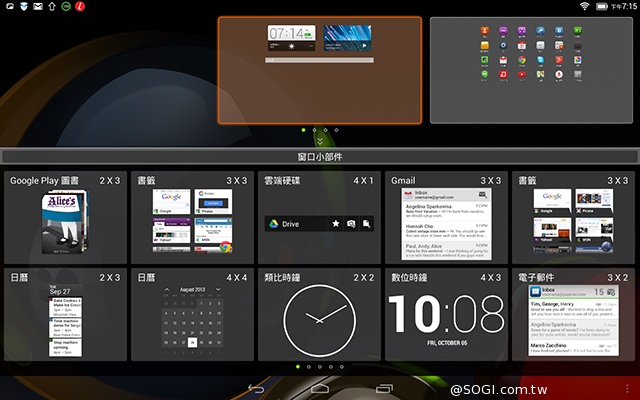Tap highlighted day 28 in the month calendar preview
This screenshot has width=640, height=400.
tap(192, 343)
